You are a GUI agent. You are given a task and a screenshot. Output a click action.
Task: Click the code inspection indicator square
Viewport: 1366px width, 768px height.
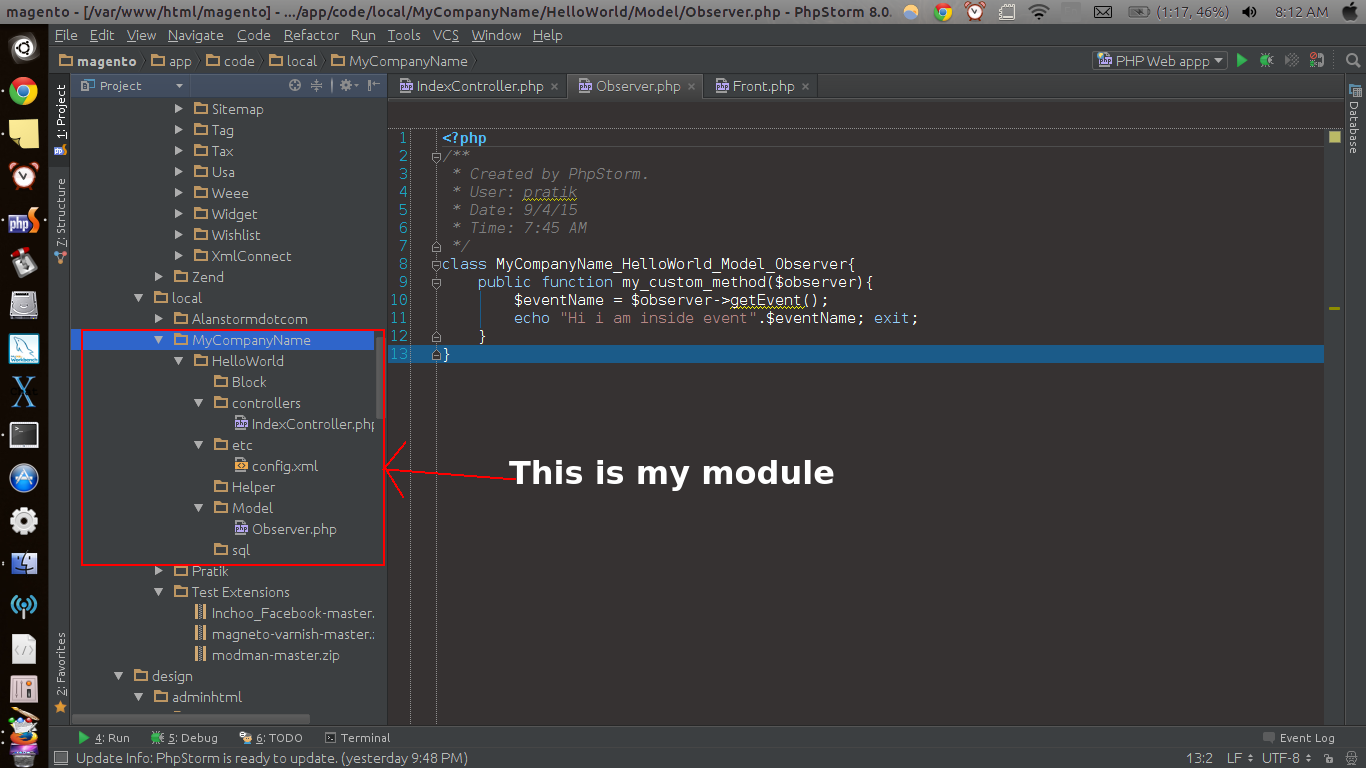[1334, 138]
